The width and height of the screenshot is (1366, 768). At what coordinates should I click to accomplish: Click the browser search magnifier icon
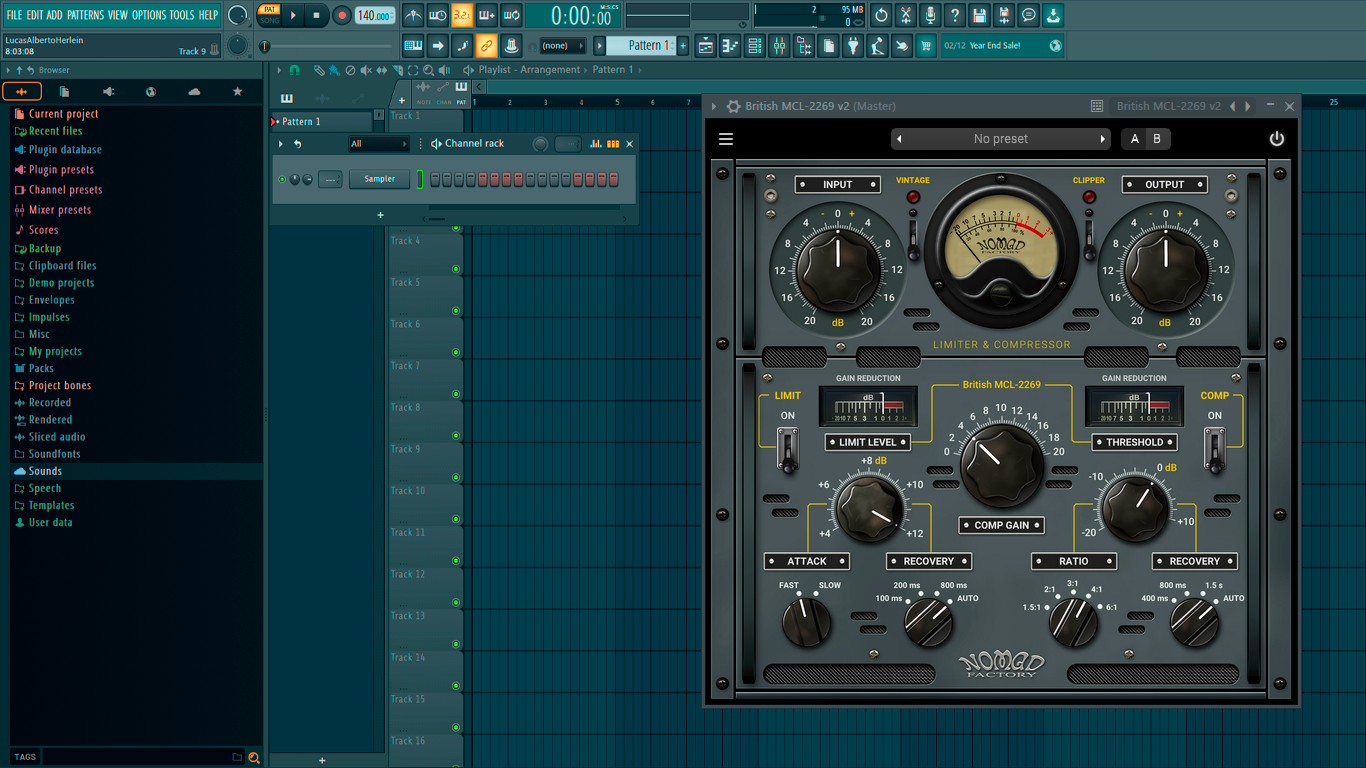pyautogui.click(x=254, y=757)
